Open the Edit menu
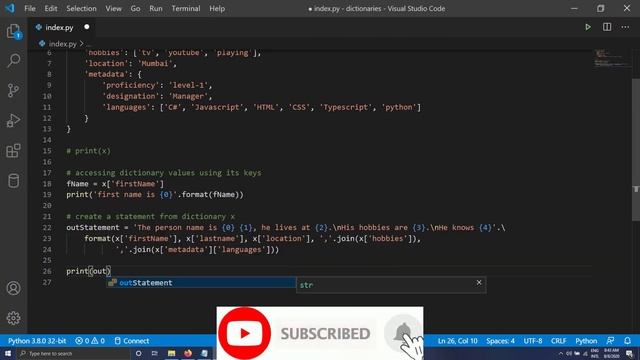The width and height of the screenshot is (640, 360). (51, 9)
